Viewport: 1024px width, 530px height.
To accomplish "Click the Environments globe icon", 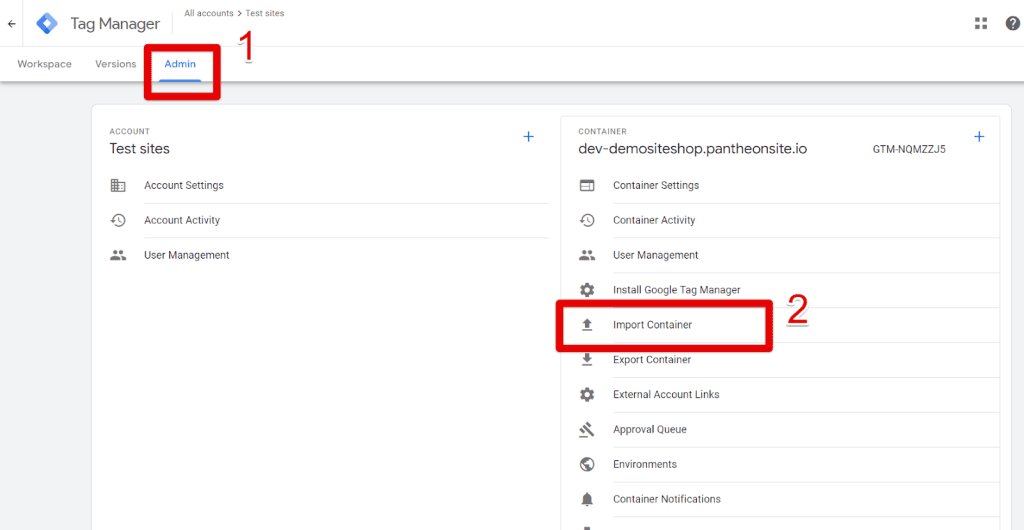I will coord(587,465).
